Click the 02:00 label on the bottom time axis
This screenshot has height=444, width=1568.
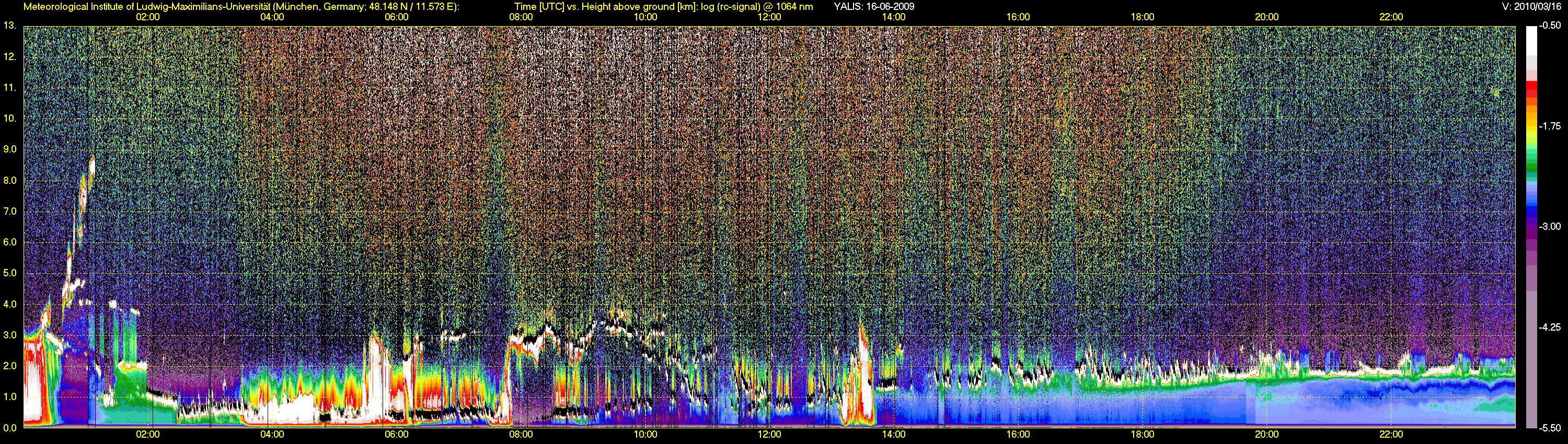point(148,434)
